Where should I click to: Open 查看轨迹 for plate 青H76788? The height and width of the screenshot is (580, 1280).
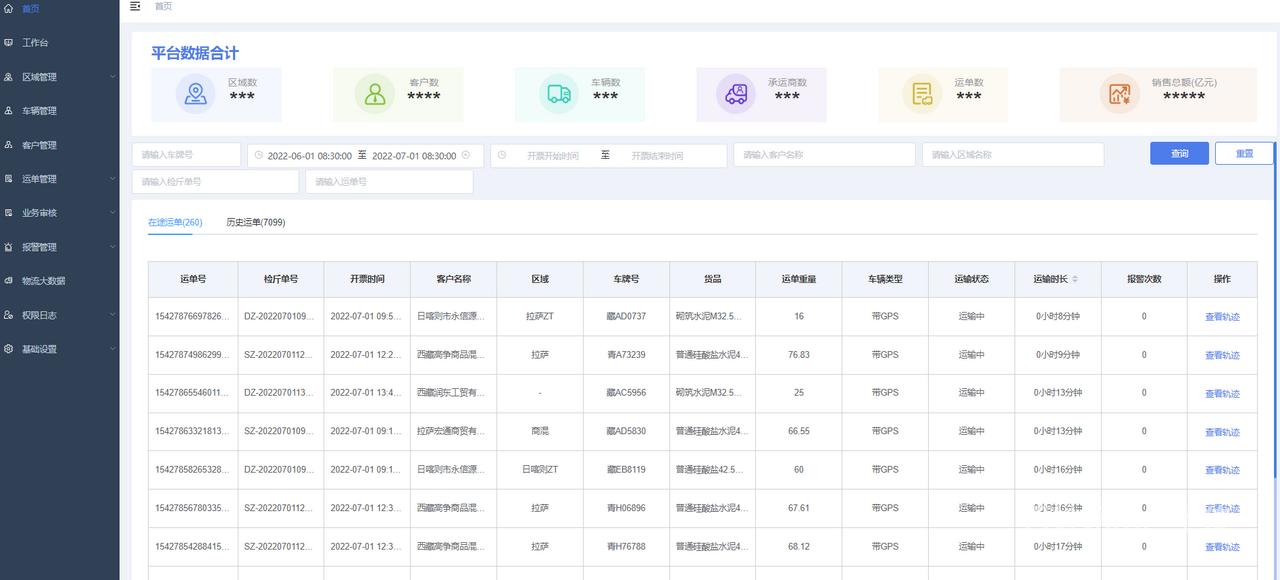[x=1222, y=547]
